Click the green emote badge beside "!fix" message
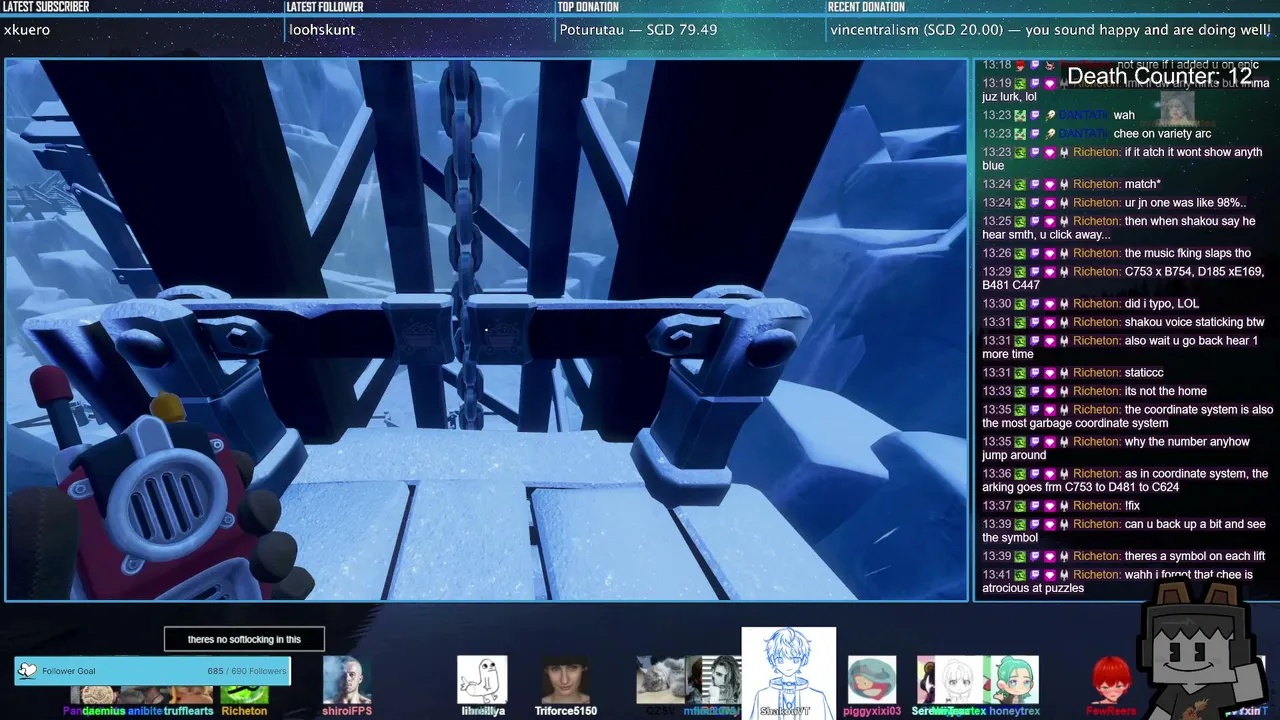 pos(1020,506)
